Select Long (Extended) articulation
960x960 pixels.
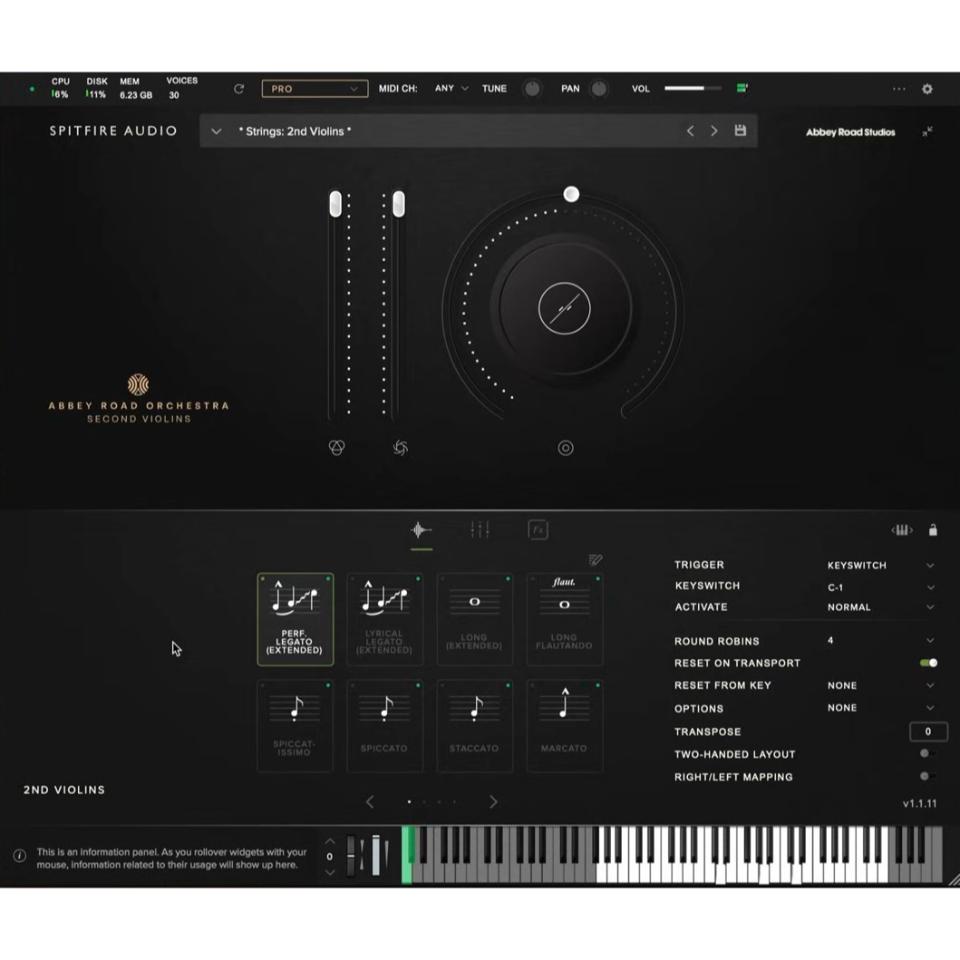tap(474, 619)
